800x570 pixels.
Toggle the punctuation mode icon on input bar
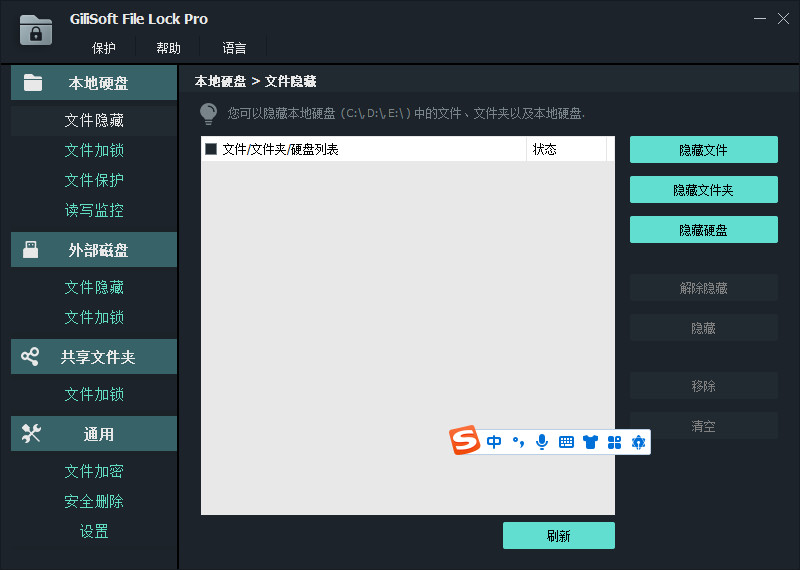tap(518, 442)
